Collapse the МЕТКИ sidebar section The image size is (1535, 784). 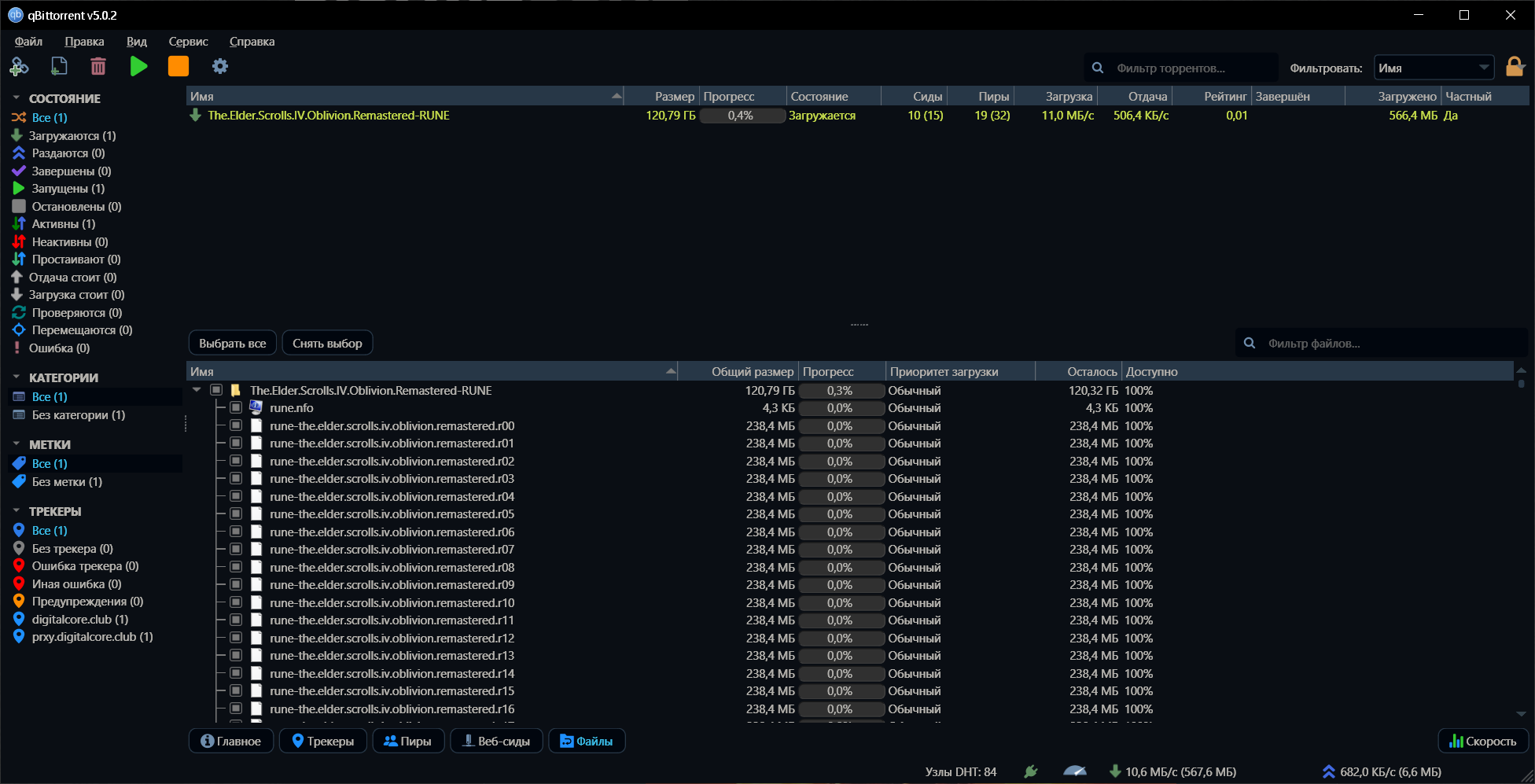coord(17,444)
